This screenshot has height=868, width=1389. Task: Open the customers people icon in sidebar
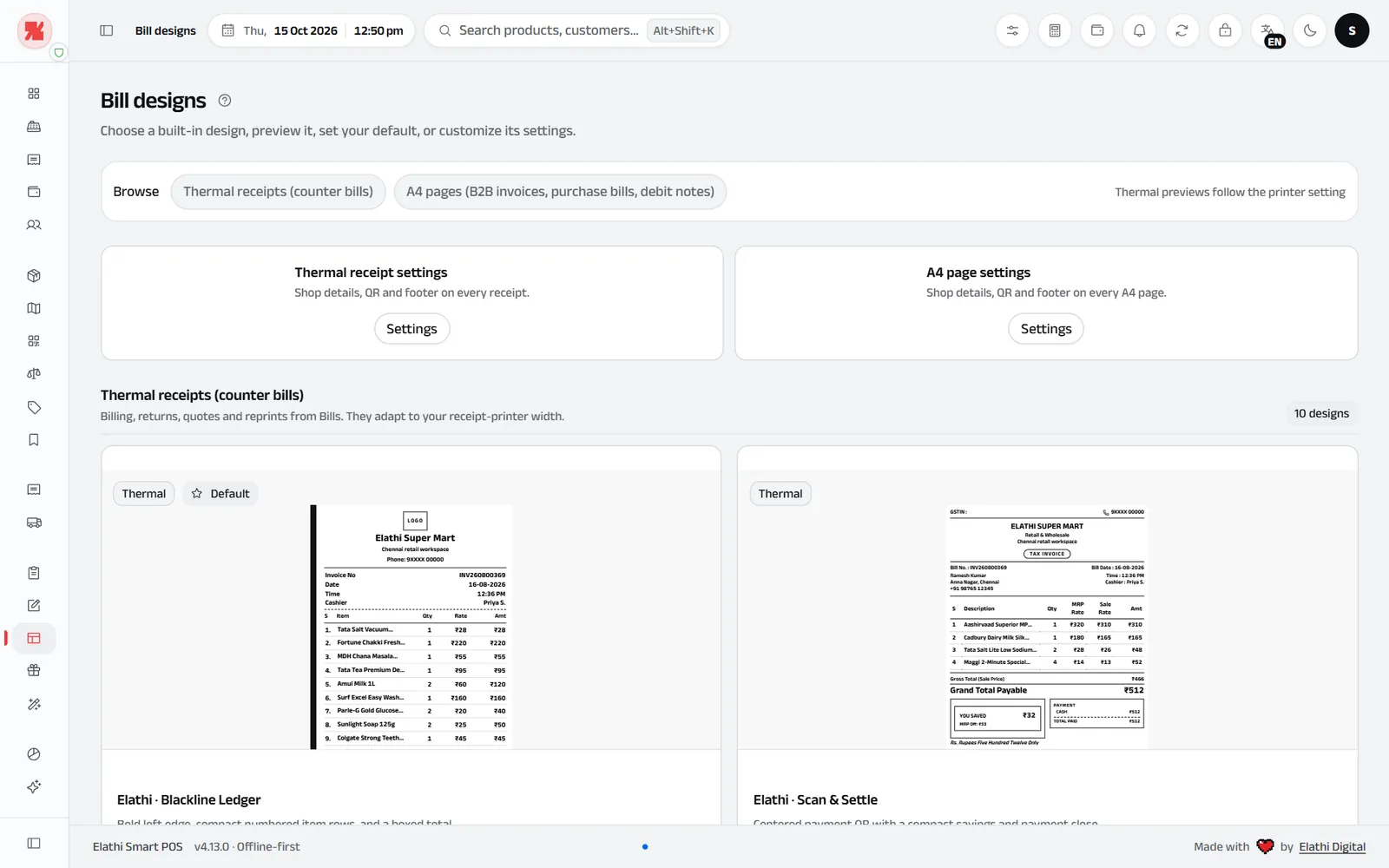click(34, 225)
